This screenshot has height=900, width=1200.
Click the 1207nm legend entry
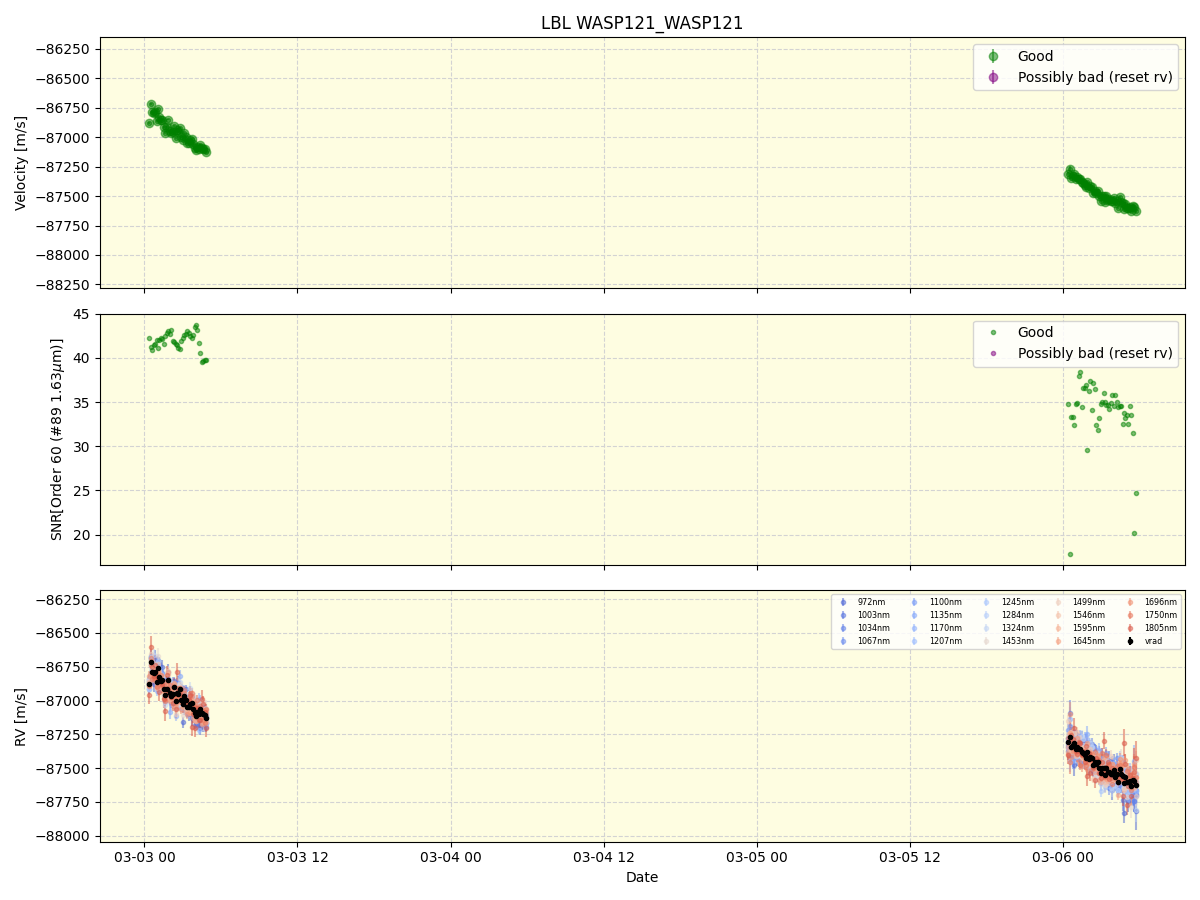pyautogui.click(x=936, y=641)
